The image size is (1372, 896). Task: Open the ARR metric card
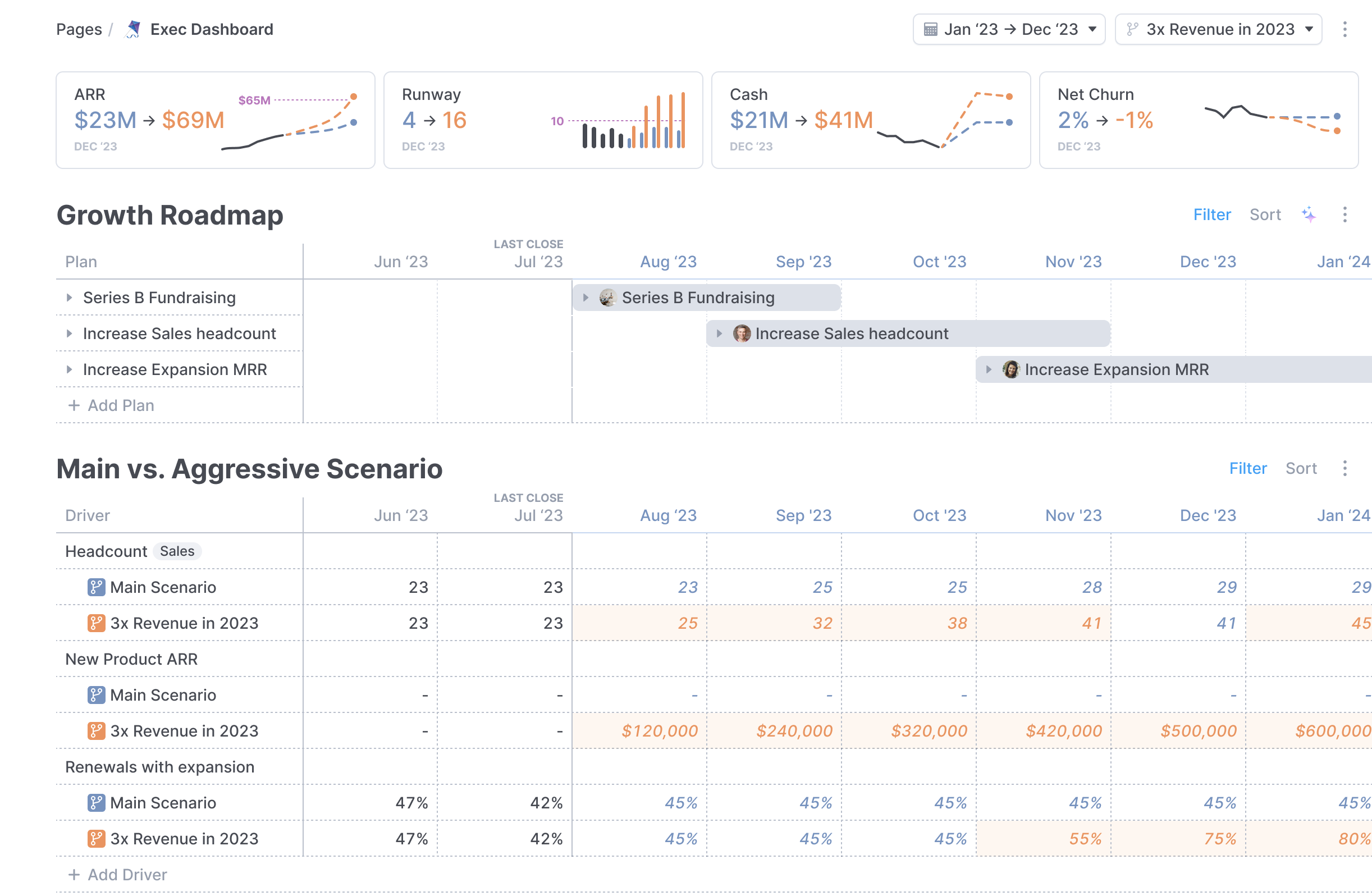215,120
